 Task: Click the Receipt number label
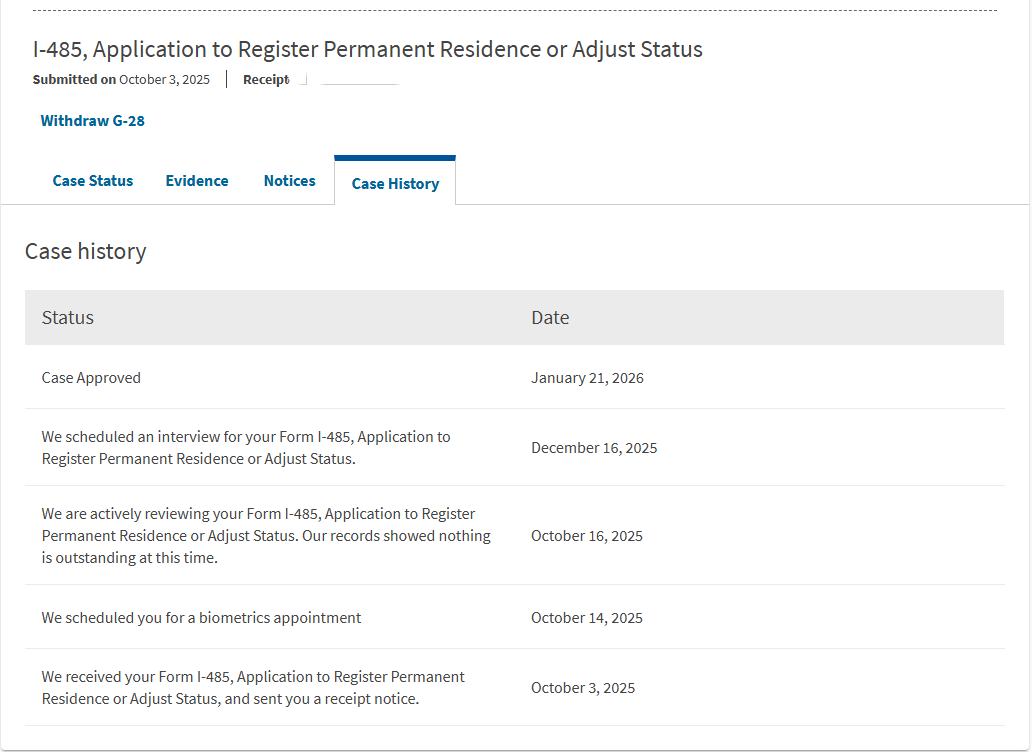pyautogui.click(x=266, y=80)
